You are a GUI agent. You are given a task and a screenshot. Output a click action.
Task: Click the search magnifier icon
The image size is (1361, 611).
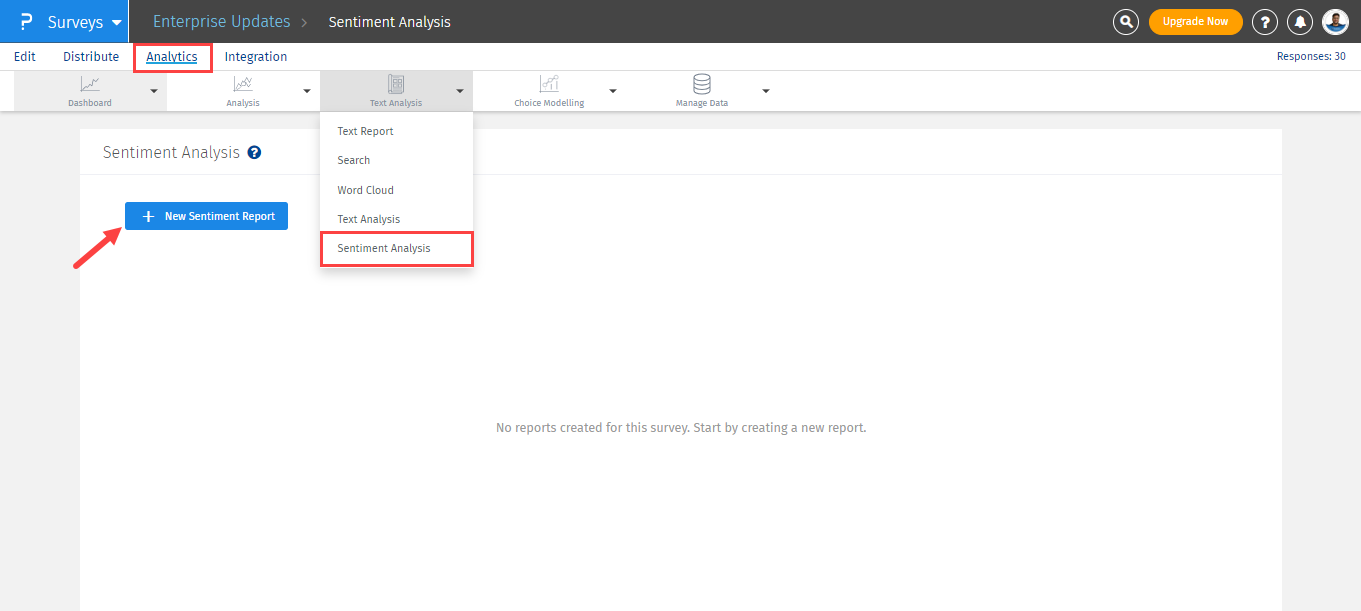click(1125, 21)
